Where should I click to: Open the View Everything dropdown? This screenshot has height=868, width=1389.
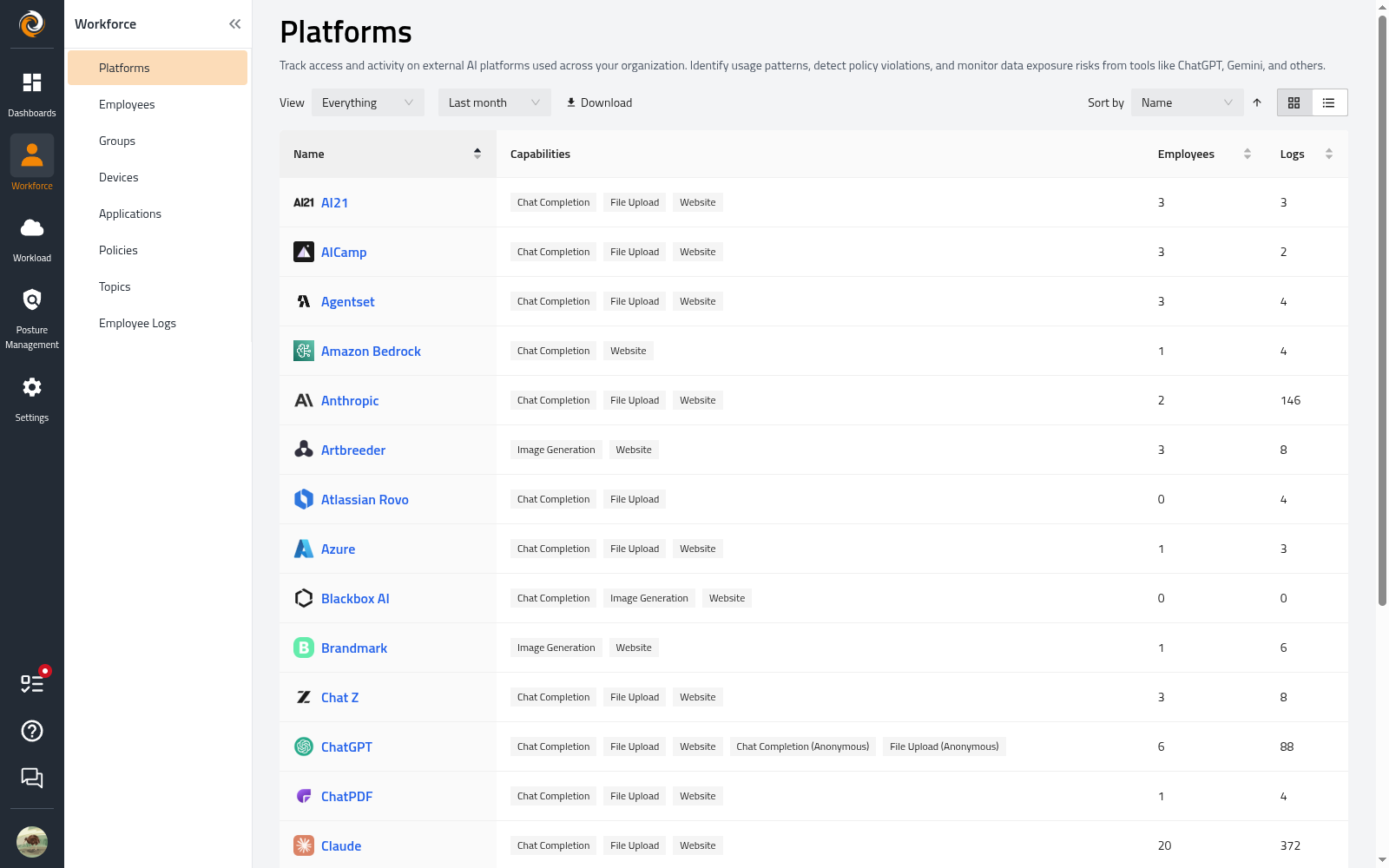(x=368, y=102)
